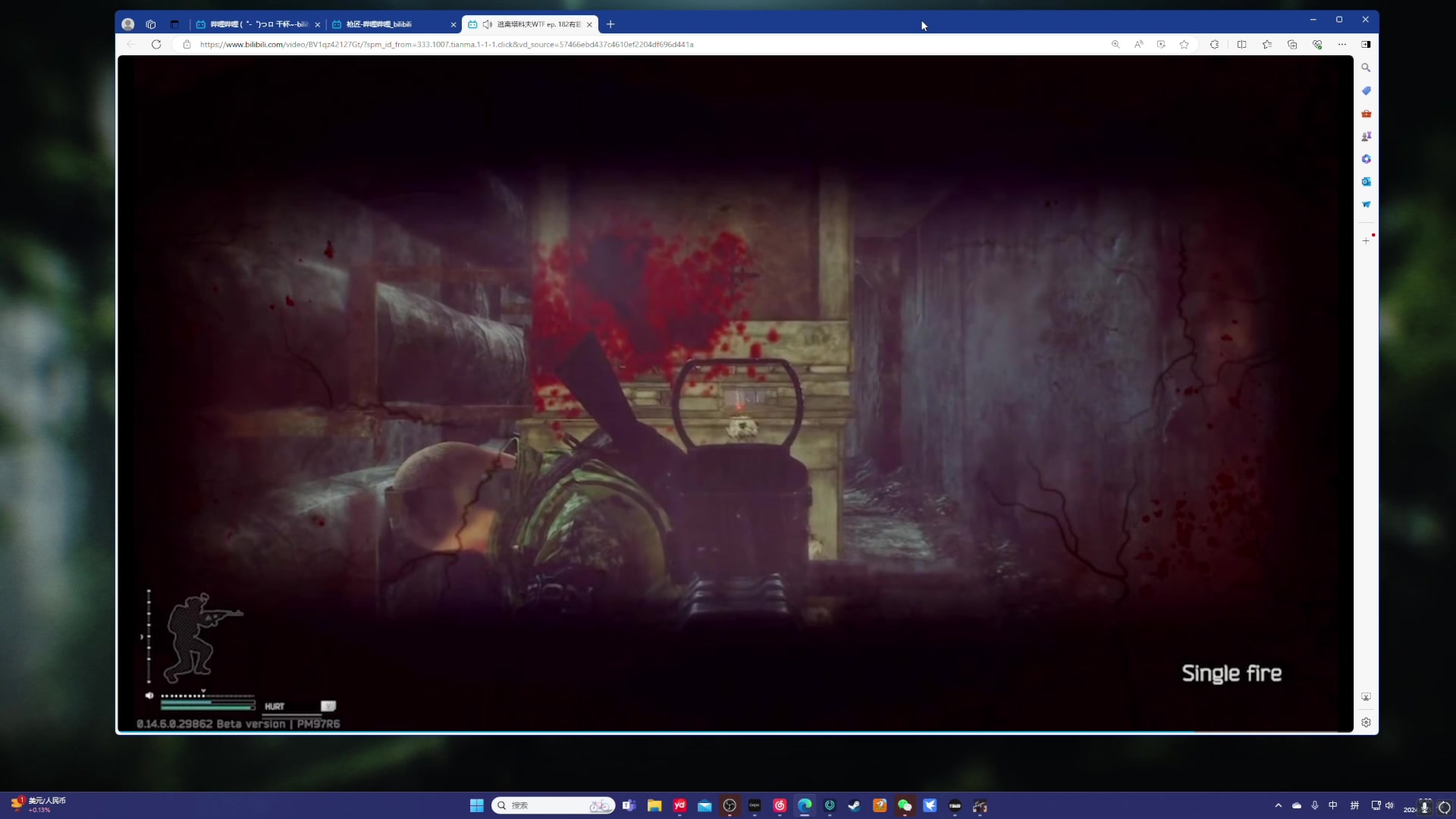Open Microsoft Teams from taskbar

click(629, 805)
